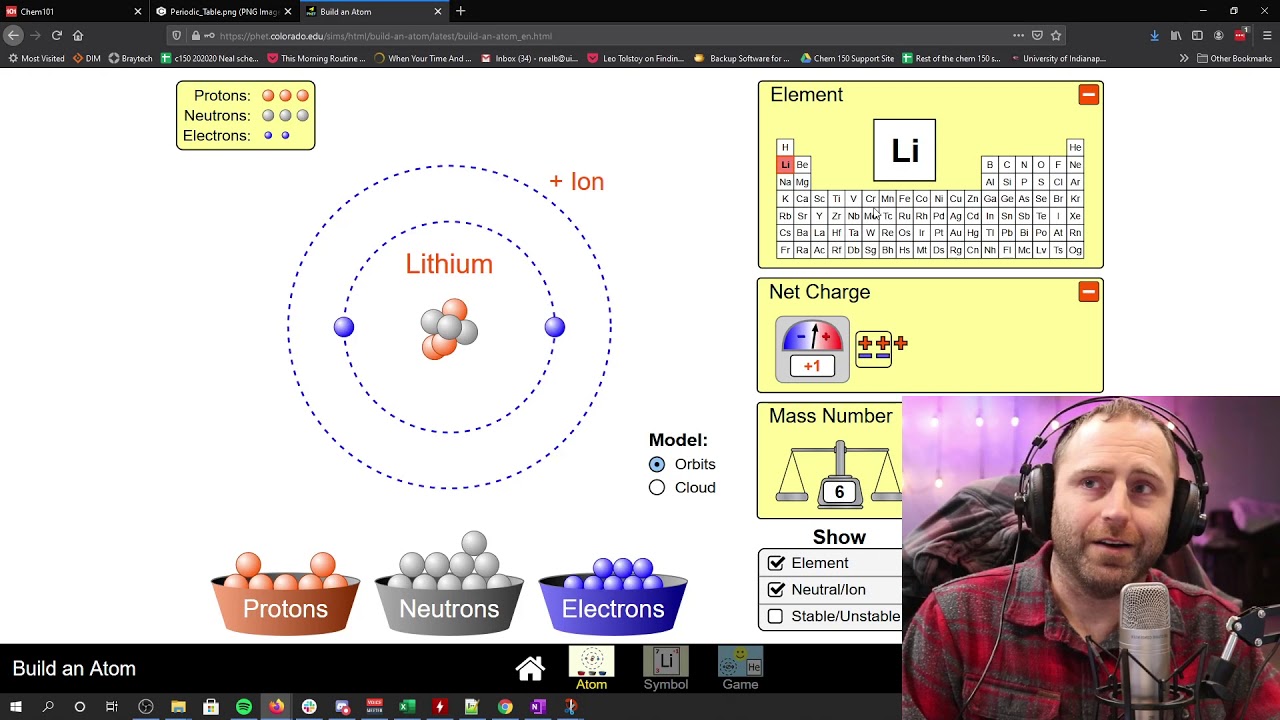This screenshot has height=720, width=1280.
Task: Bookmark this page with the star icon
Action: coord(1056,35)
